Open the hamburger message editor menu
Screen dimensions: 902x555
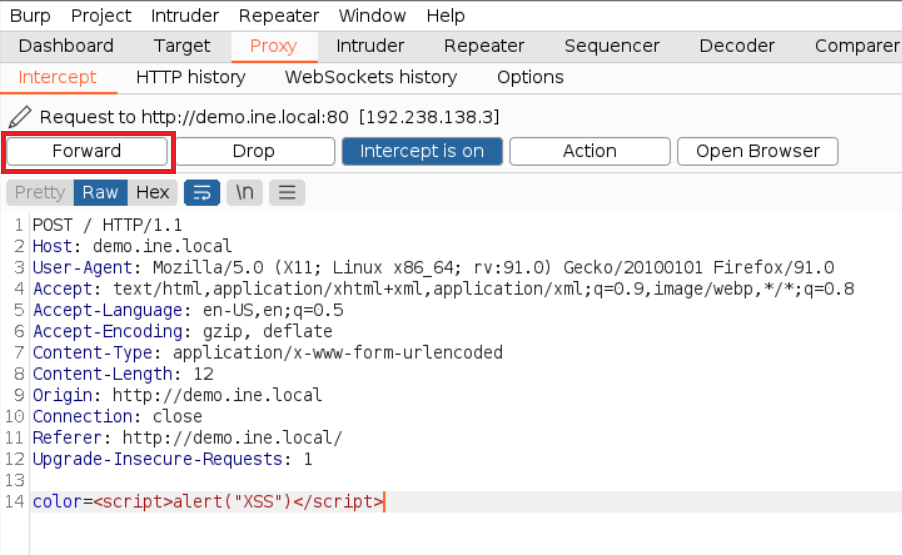(287, 193)
